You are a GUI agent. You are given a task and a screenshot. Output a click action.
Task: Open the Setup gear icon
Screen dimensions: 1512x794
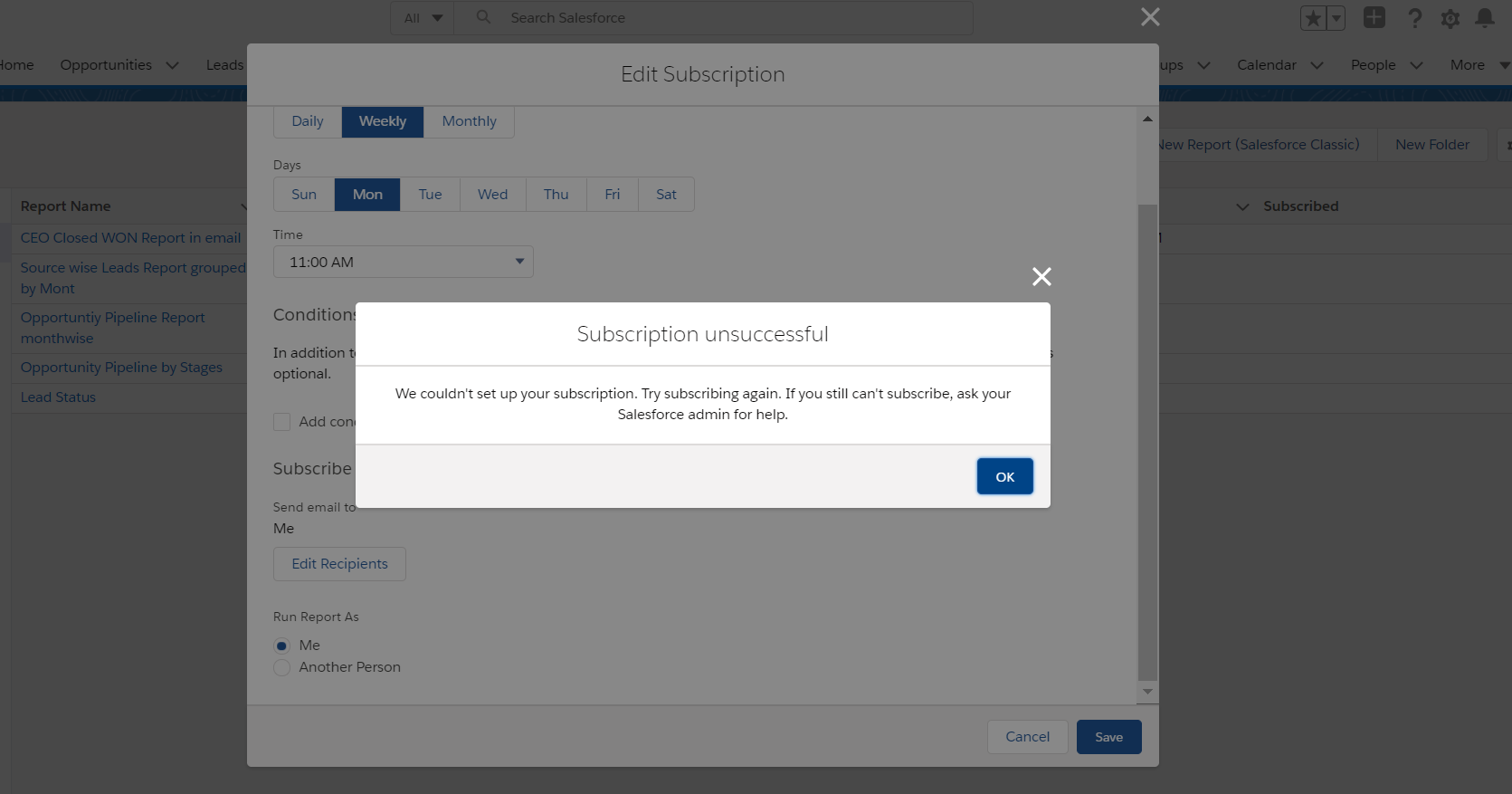(x=1450, y=18)
